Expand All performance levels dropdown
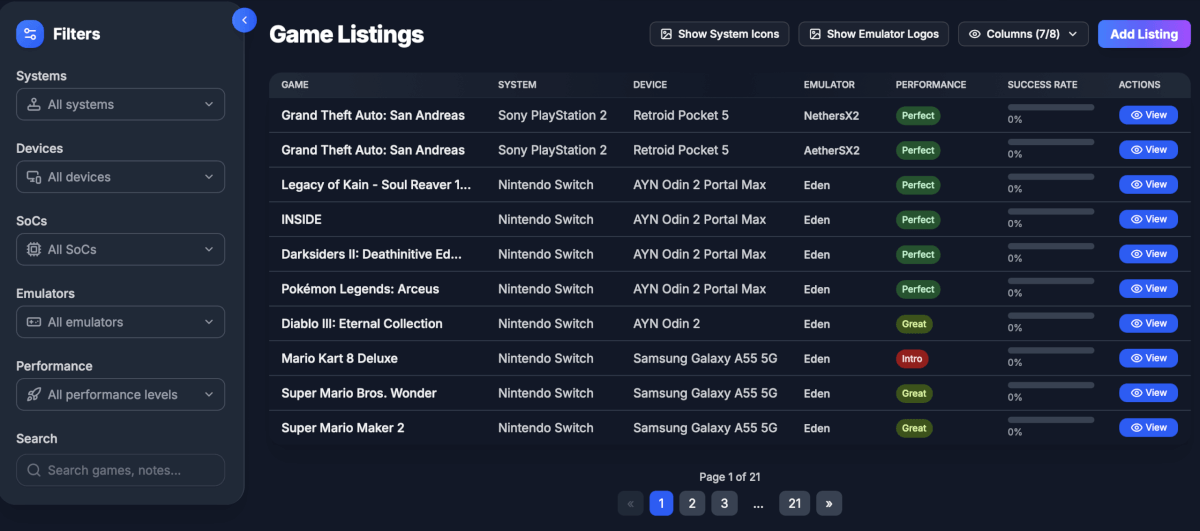 pos(120,395)
